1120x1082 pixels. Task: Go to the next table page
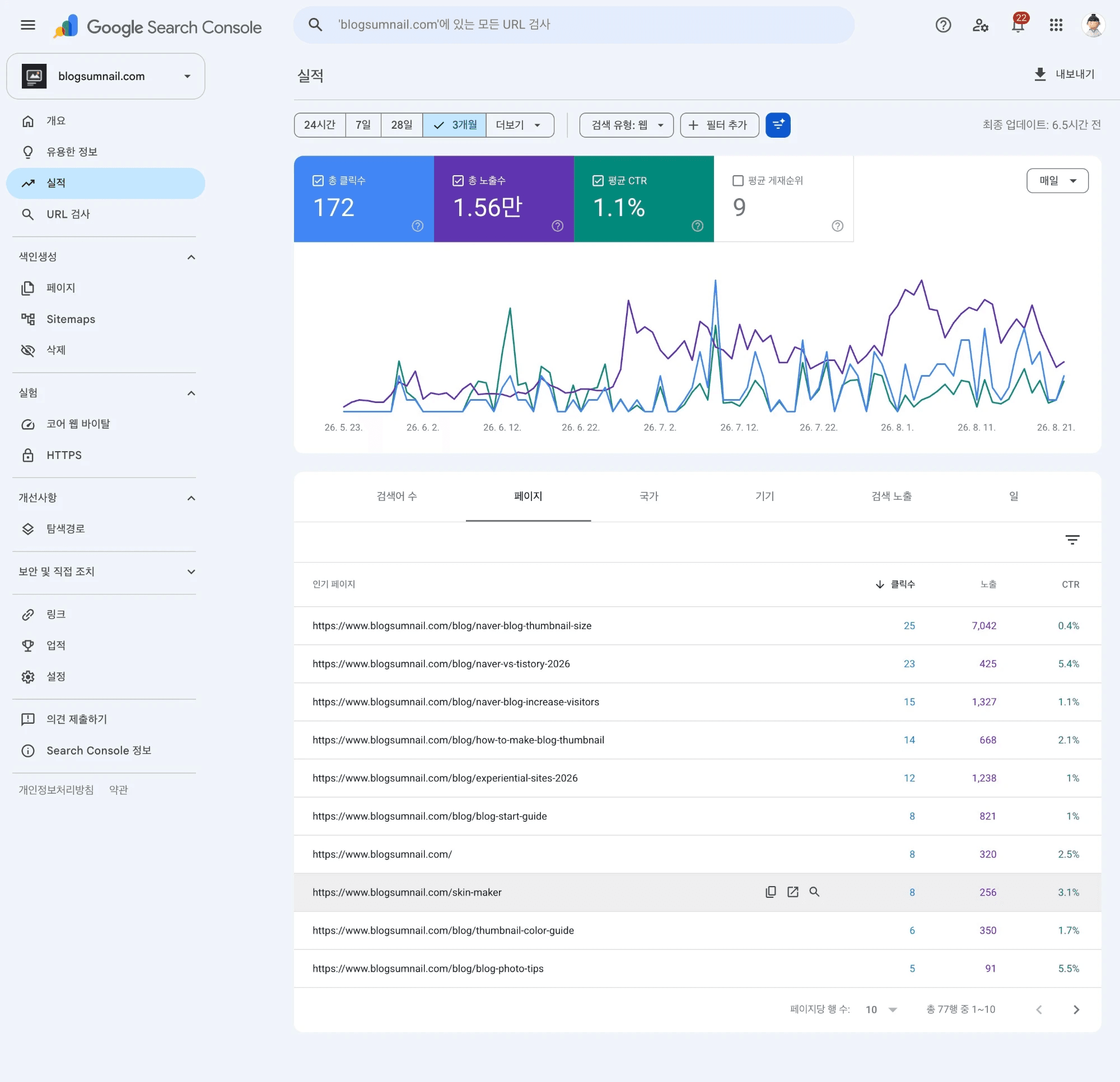[1076, 1009]
